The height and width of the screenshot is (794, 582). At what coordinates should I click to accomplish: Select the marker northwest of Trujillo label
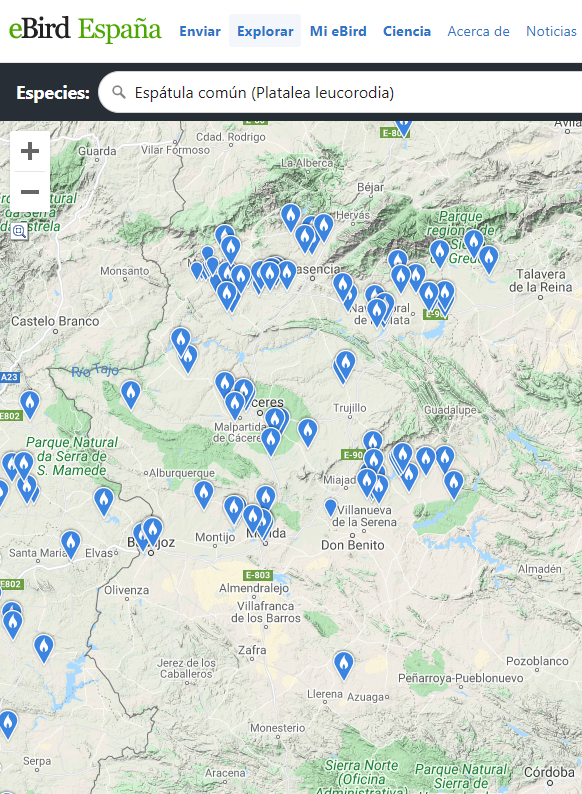click(x=346, y=364)
